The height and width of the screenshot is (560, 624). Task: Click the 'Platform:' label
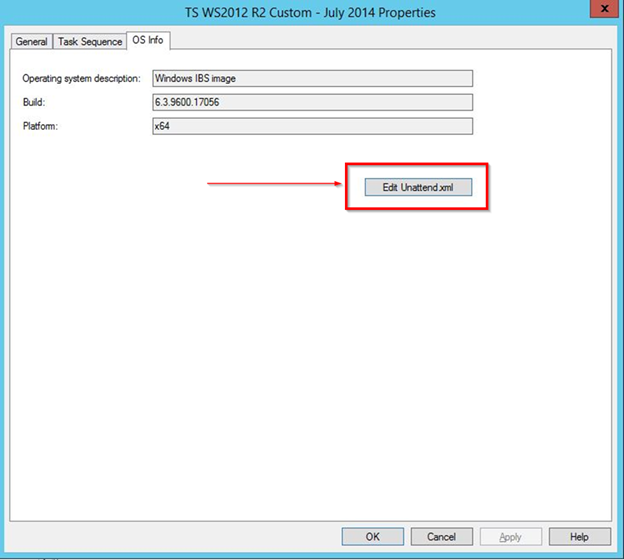coord(40,126)
